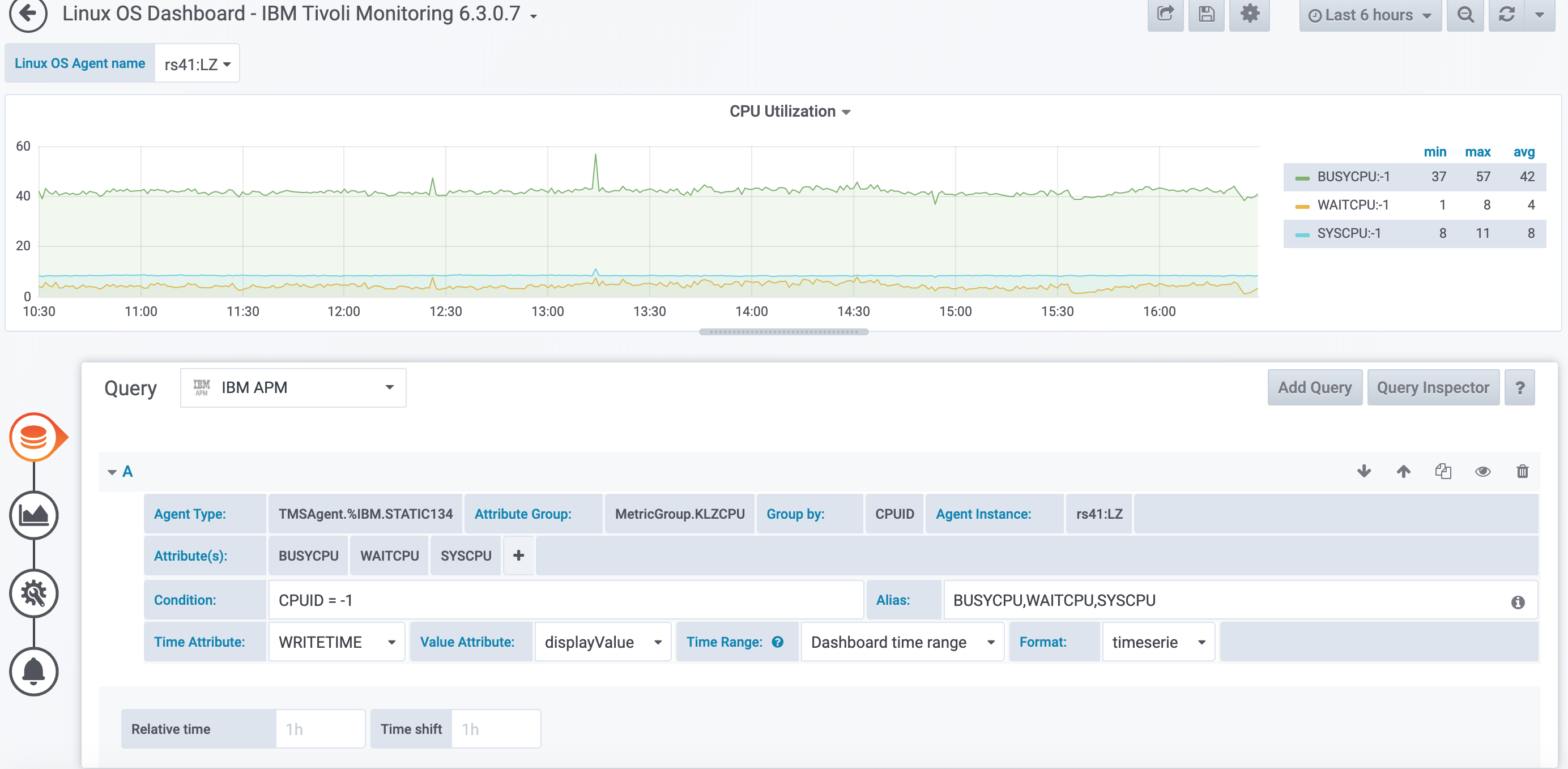Click the SYSCPU:-1 legend color swatch
The height and width of the screenshot is (769, 1568).
coord(1302,234)
